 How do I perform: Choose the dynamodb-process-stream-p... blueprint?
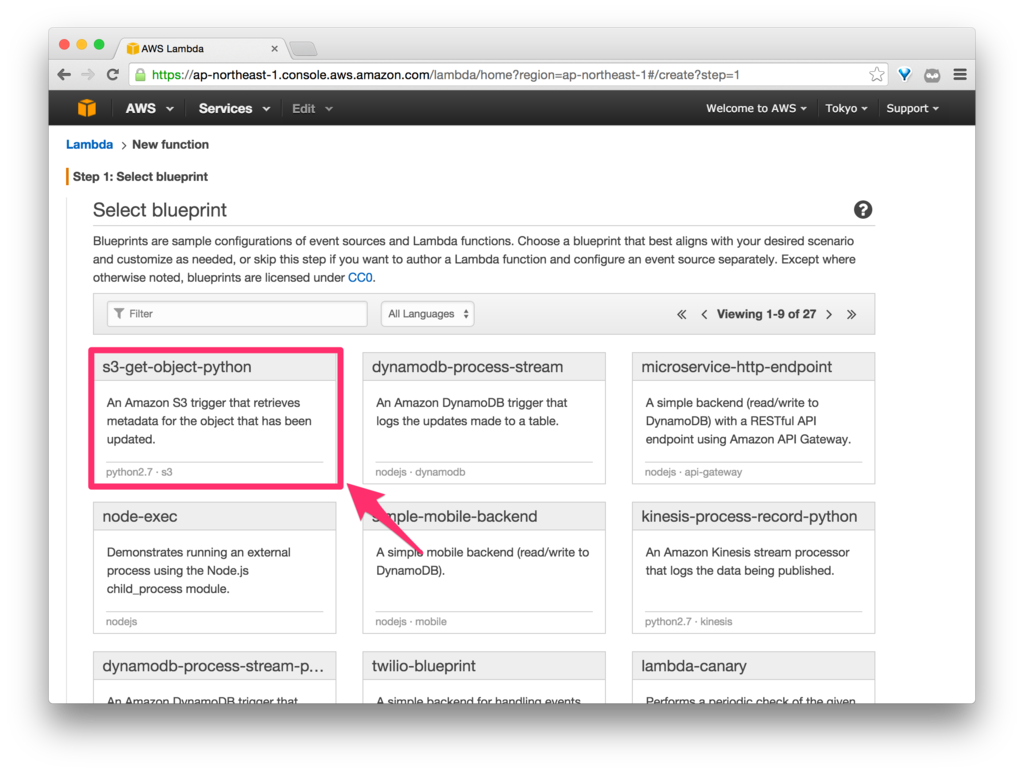pyautogui.click(x=215, y=677)
